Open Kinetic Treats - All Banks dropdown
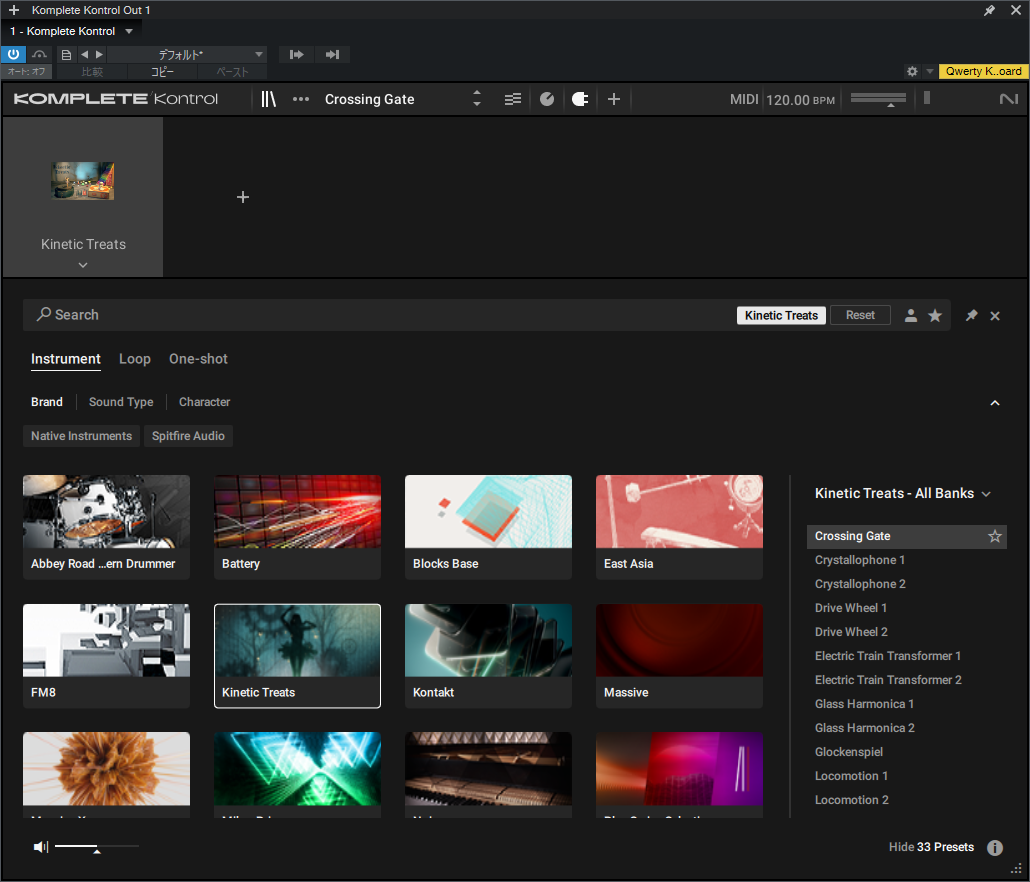The image size is (1030, 882). 903,493
